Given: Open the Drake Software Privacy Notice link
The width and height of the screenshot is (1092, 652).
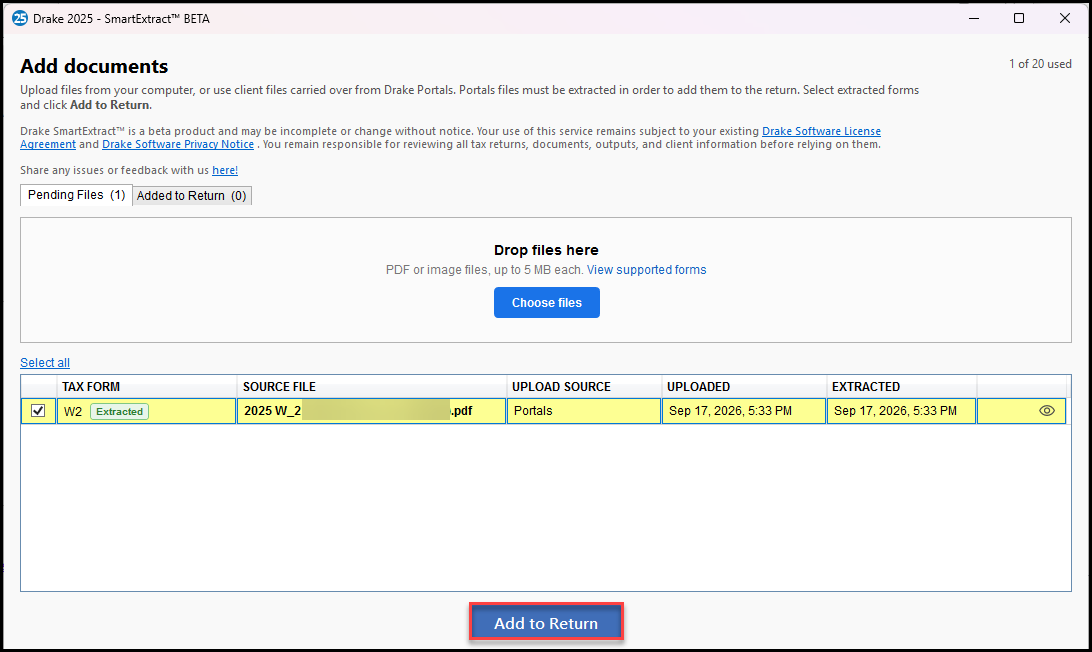Looking at the screenshot, I should click(x=178, y=144).
